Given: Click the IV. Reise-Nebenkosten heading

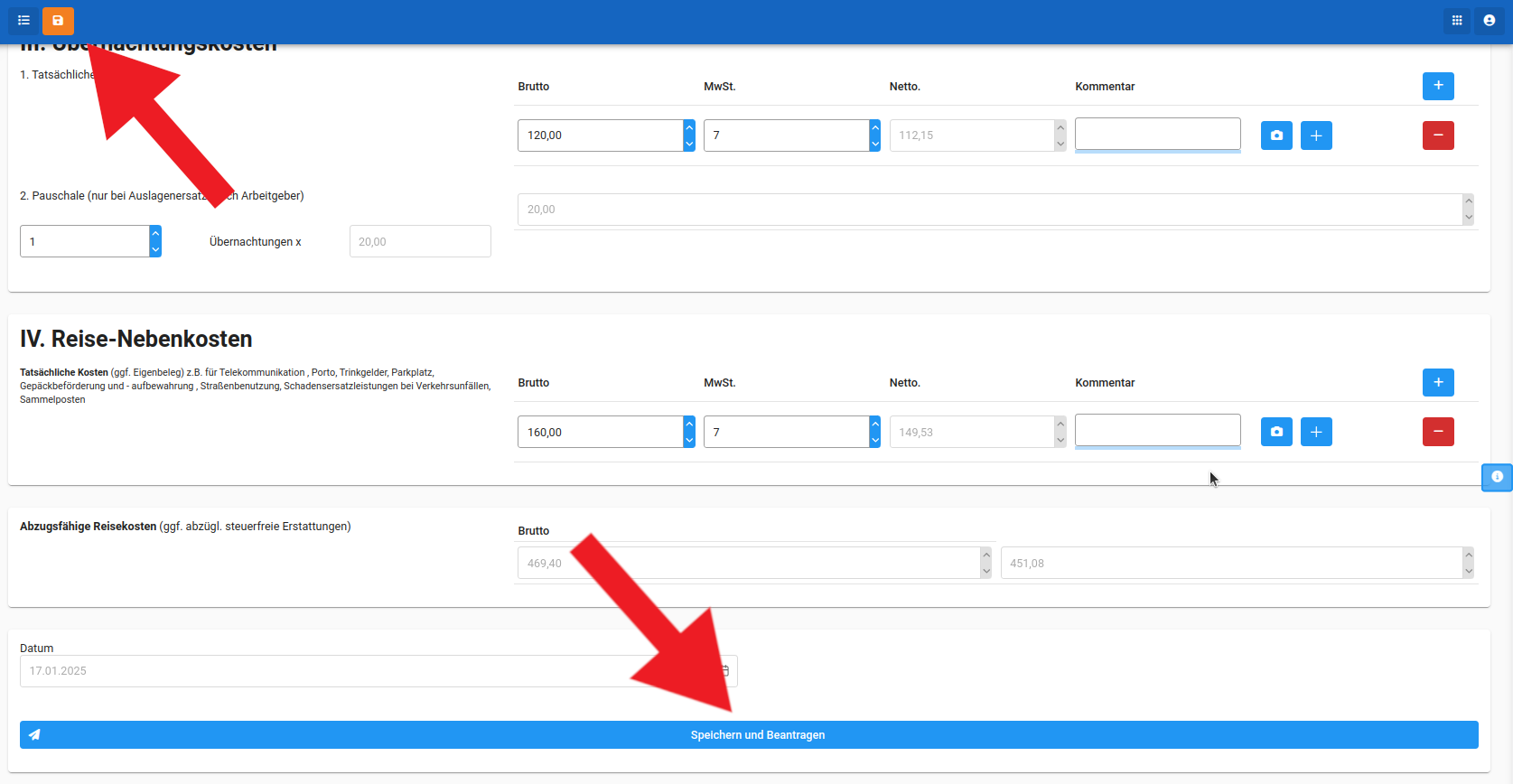Looking at the screenshot, I should (136, 339).
